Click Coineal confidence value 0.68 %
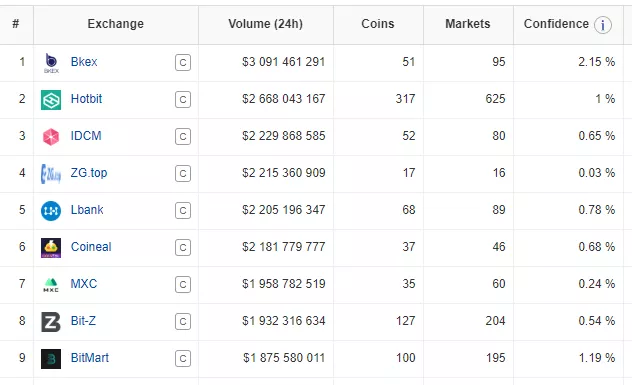This screenshot has height=385, width=632. (597, 247)
